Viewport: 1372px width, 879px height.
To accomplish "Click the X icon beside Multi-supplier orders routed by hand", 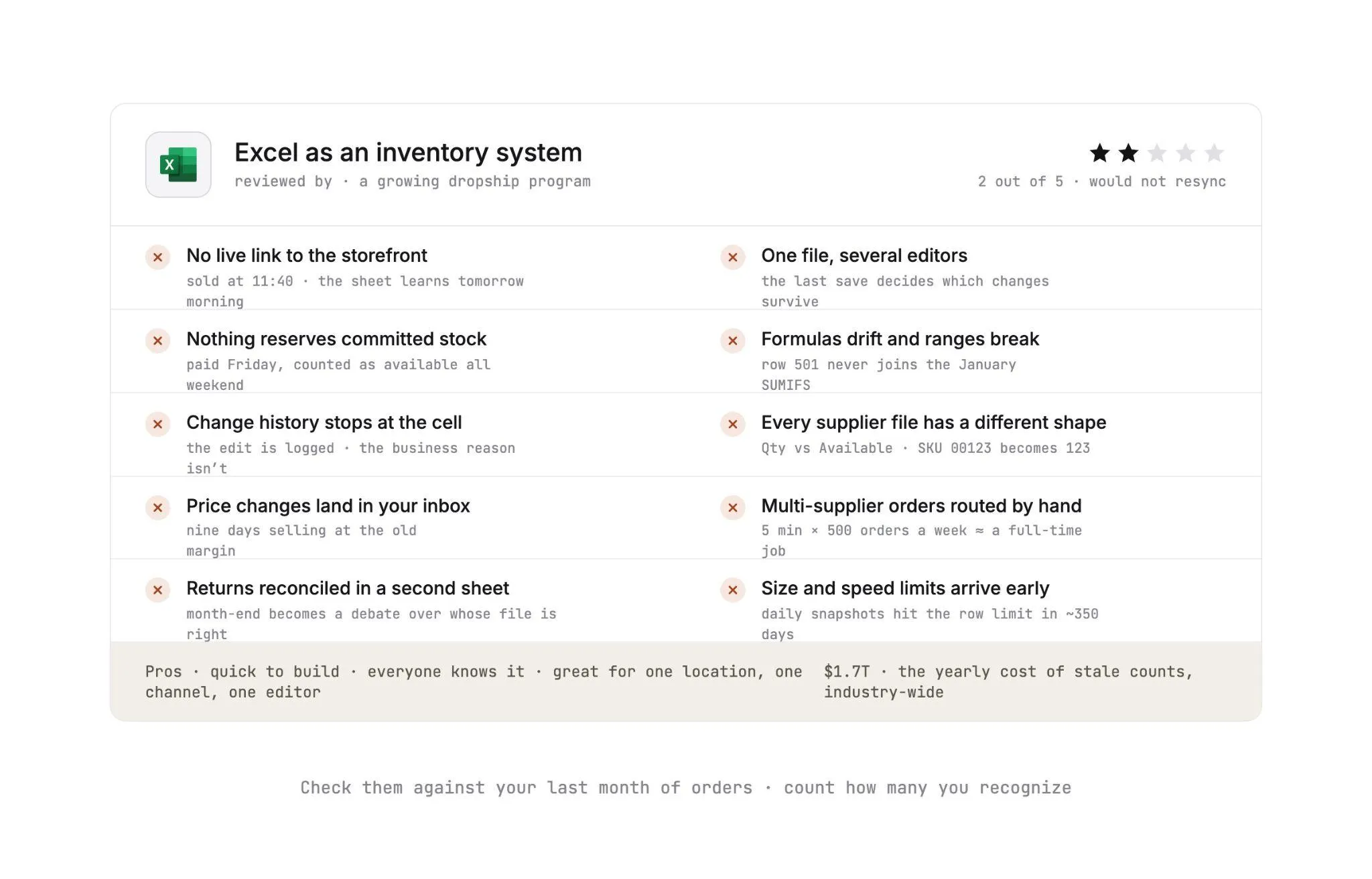I will point(733,508).
